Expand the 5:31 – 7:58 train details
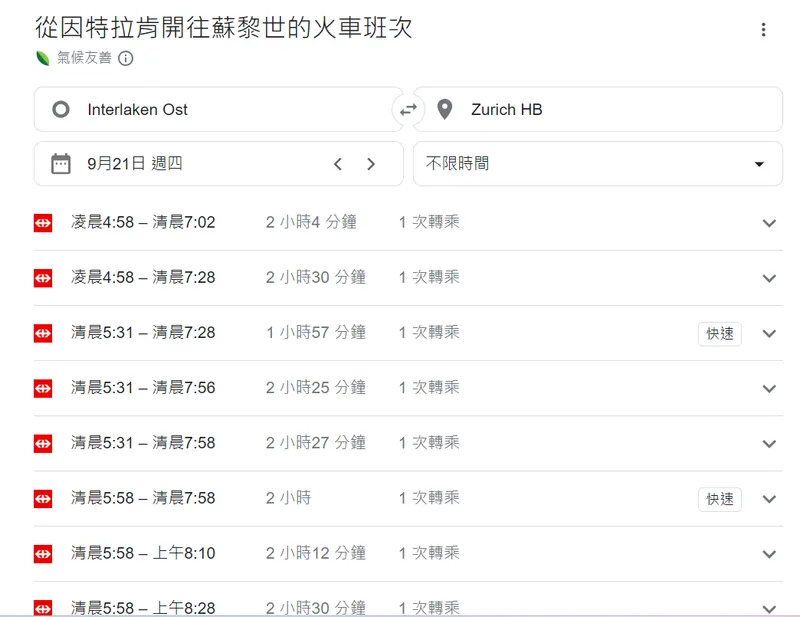Image resolution: width=800 pixels, height=617 pixels. pyautogui.click(x=769, y=443)
